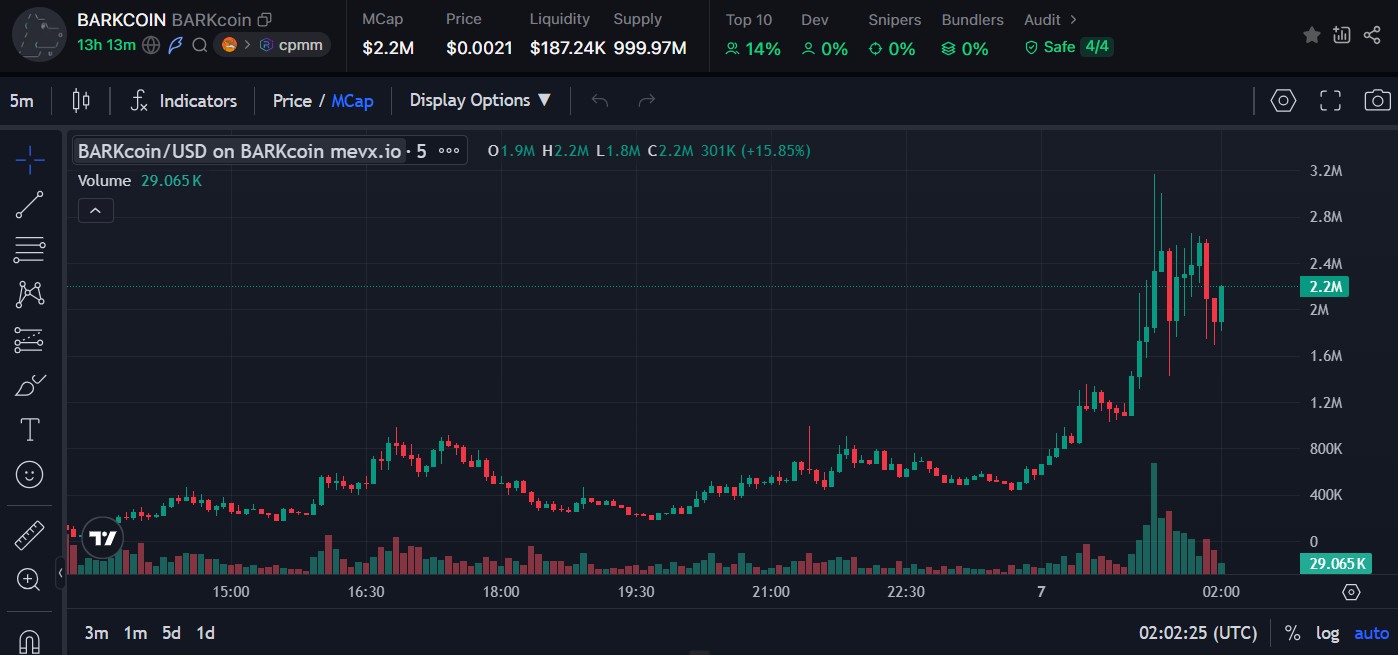Open the Indicators dialog
This screenshot has width=1398, height=655.
coord(184,101)
